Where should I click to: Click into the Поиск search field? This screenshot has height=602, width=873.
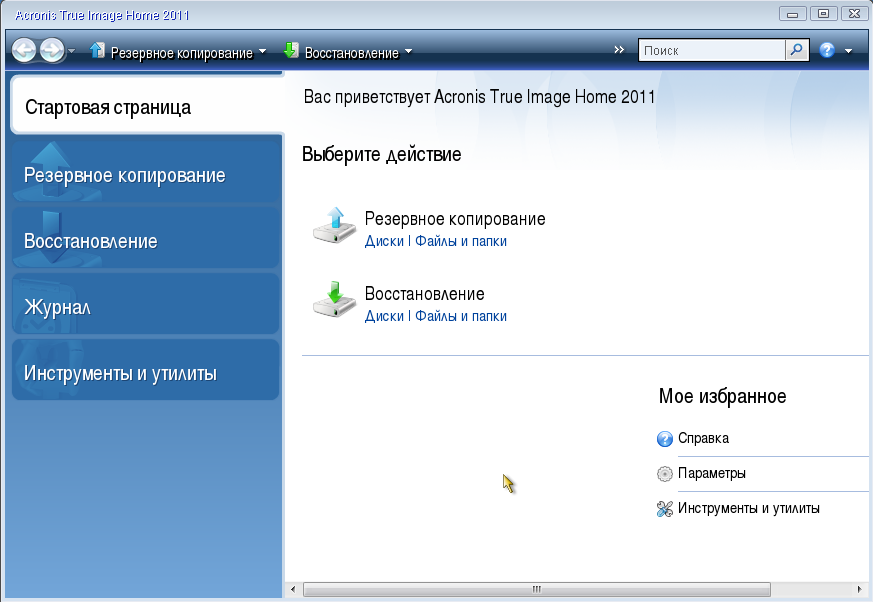pos(711,50)
